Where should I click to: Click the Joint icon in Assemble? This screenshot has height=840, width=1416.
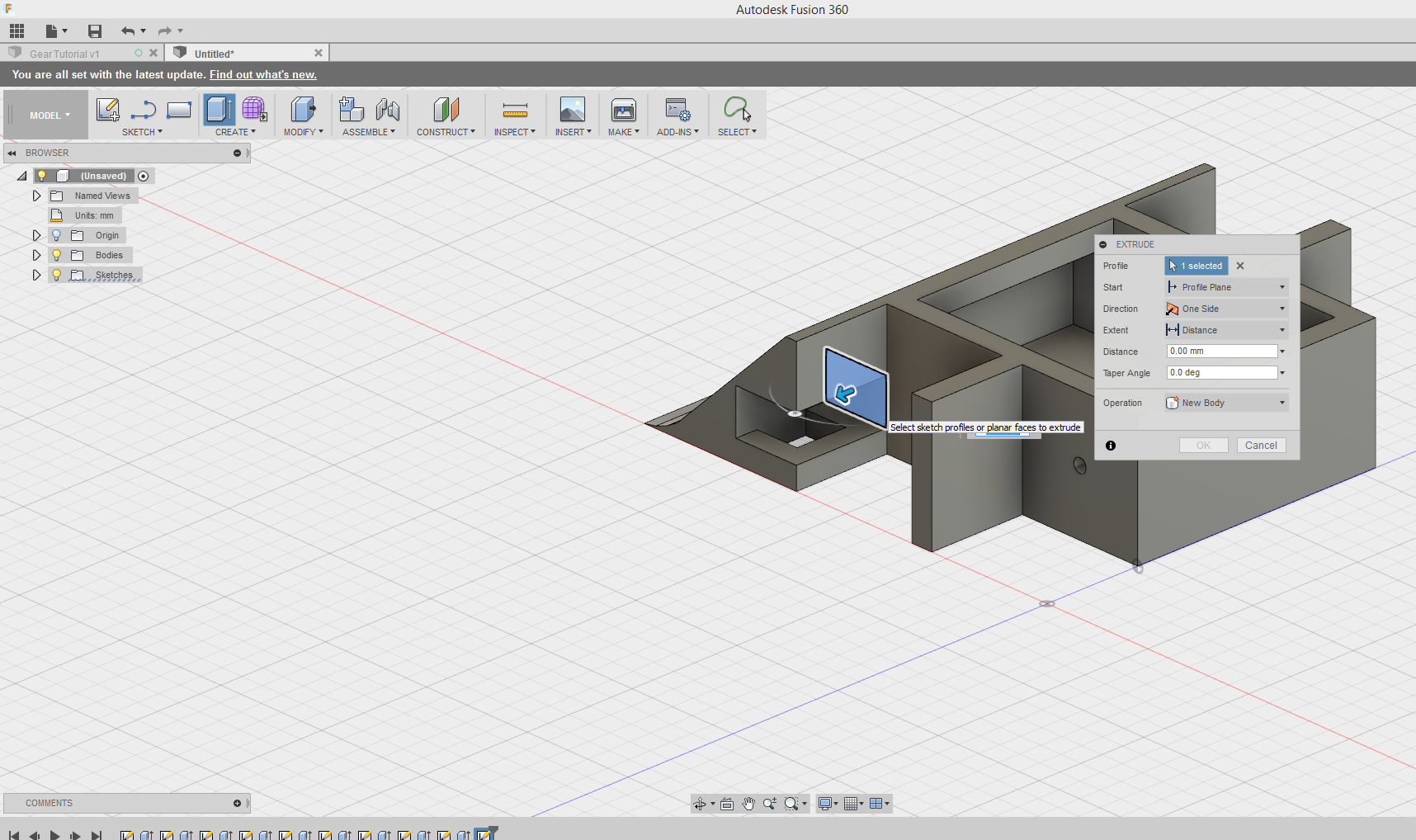tap(387, 110)
